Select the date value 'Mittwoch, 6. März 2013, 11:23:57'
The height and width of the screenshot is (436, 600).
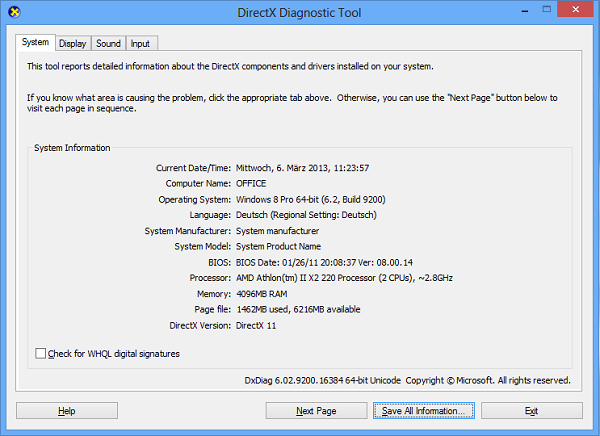pos(302,168)
